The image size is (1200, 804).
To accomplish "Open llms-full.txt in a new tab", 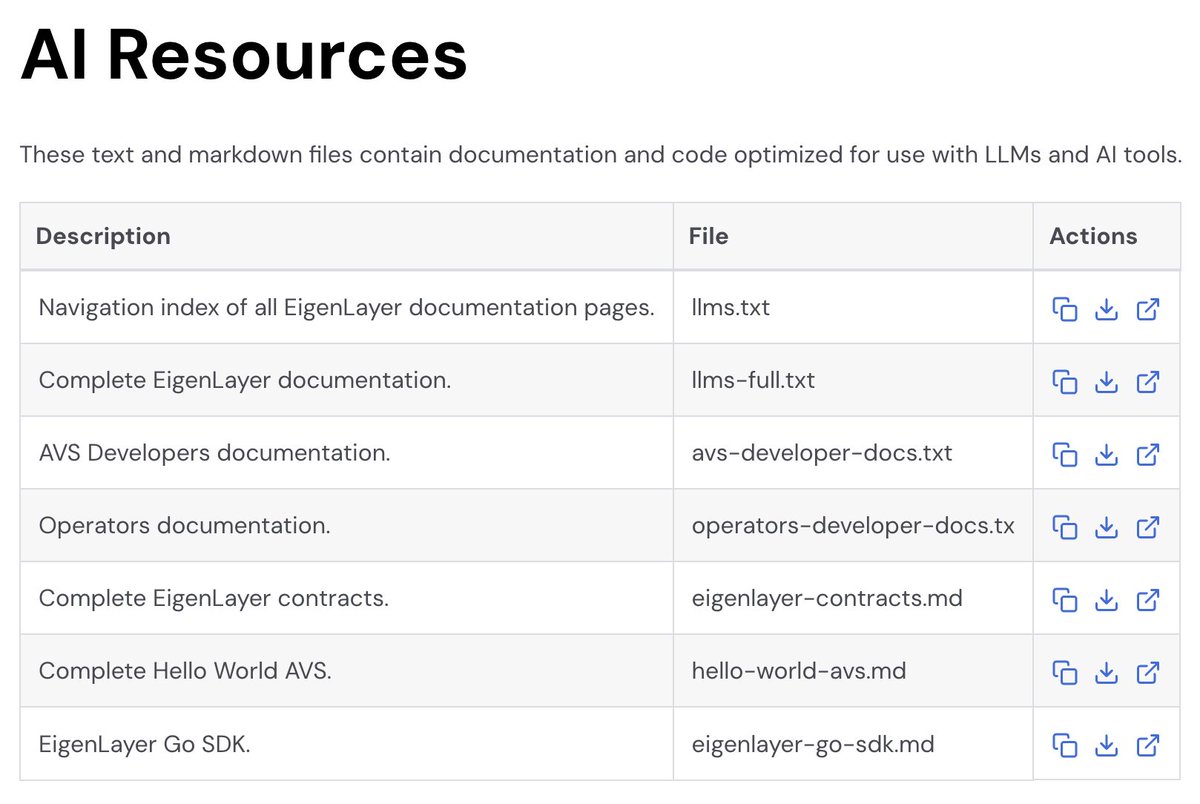I will pyautogui.click(x=1148, y=381).
